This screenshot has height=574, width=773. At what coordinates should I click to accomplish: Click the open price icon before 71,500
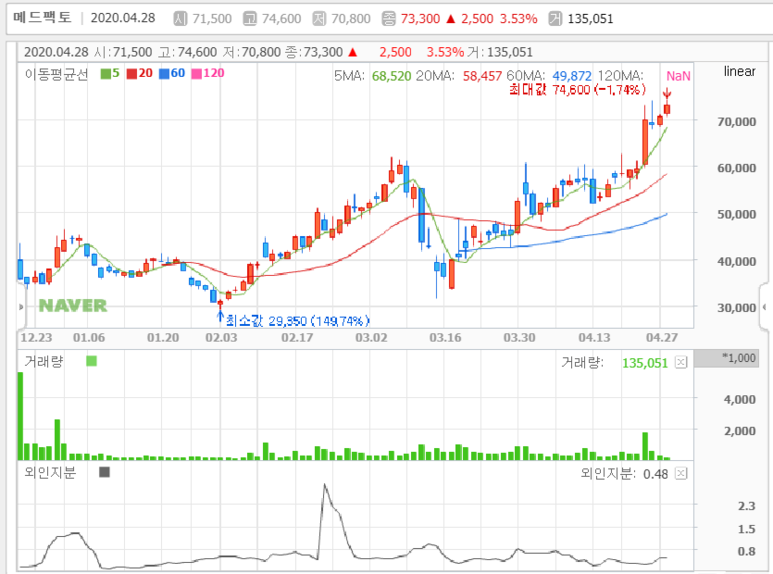point(180,19)
